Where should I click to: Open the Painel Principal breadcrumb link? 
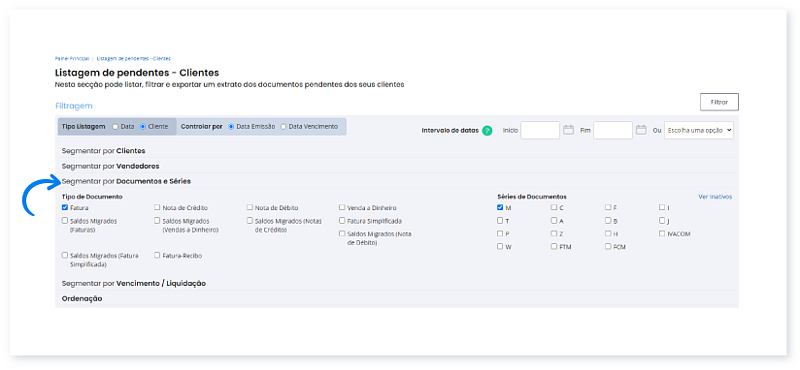click(x=71, y=59)
